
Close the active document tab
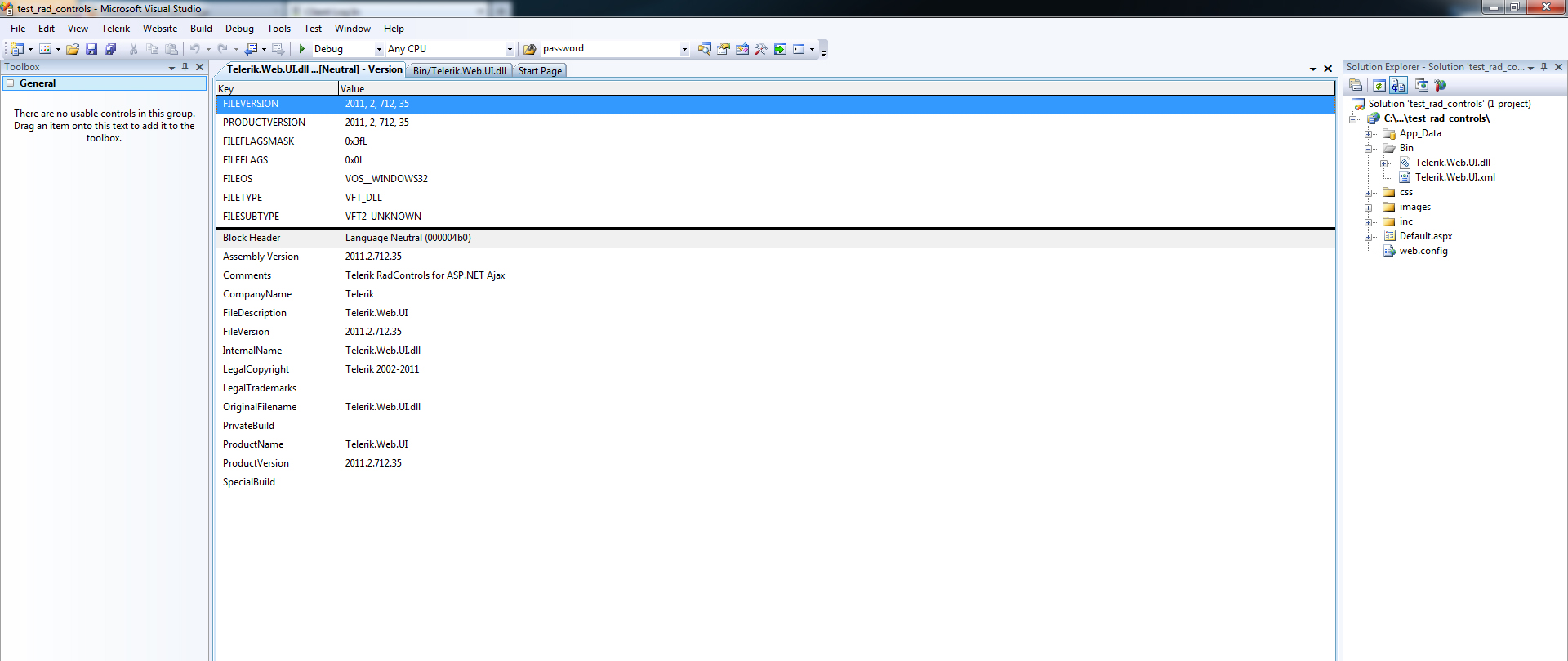tap(1328, 69)
